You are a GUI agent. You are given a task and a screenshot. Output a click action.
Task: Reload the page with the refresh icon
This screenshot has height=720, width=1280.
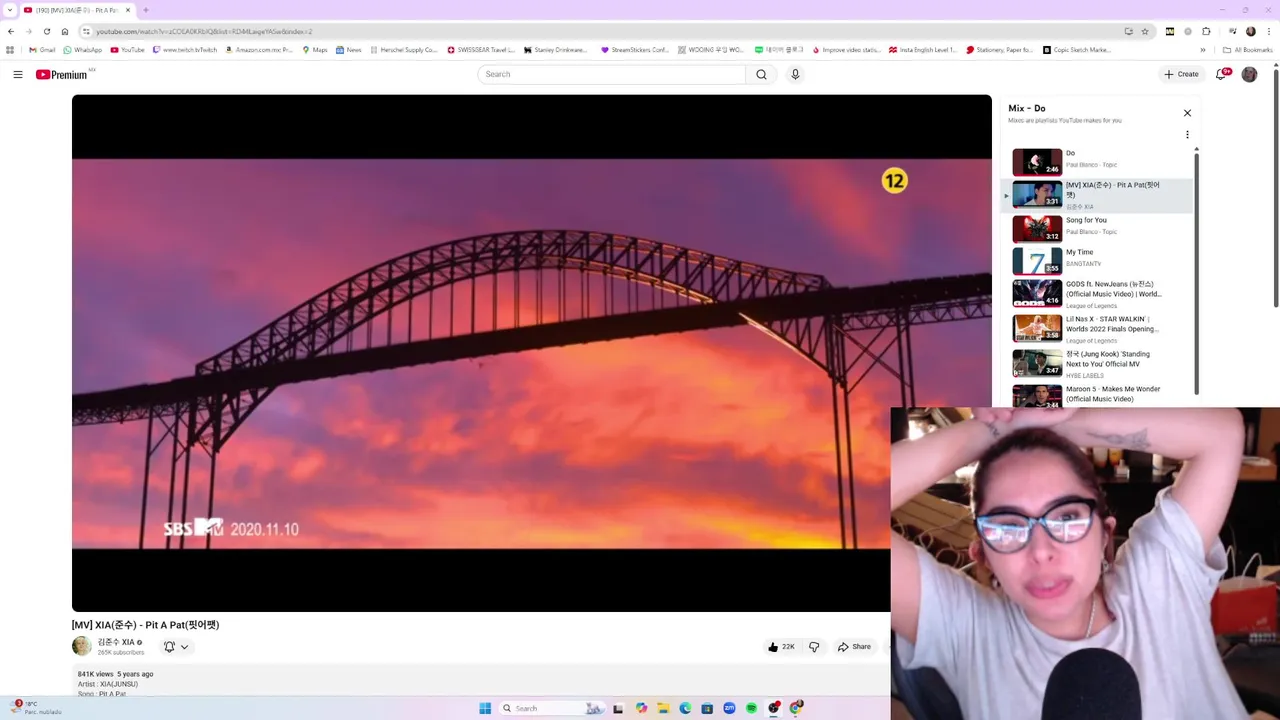point(46,31)
